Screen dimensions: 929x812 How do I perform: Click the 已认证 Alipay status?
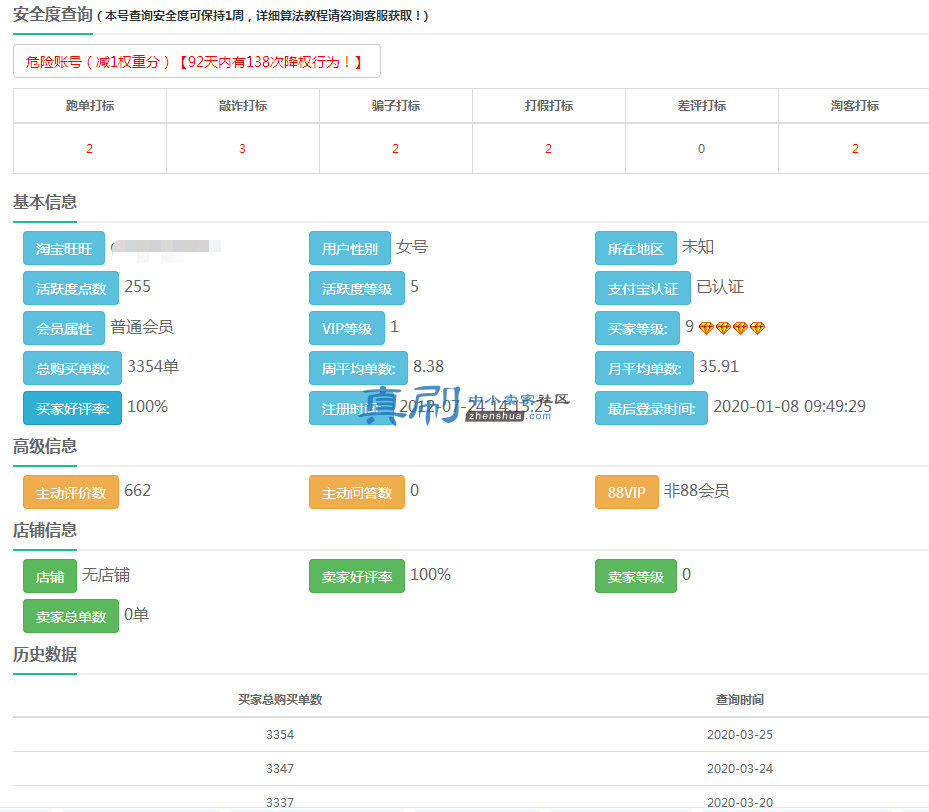coord(720,287)
